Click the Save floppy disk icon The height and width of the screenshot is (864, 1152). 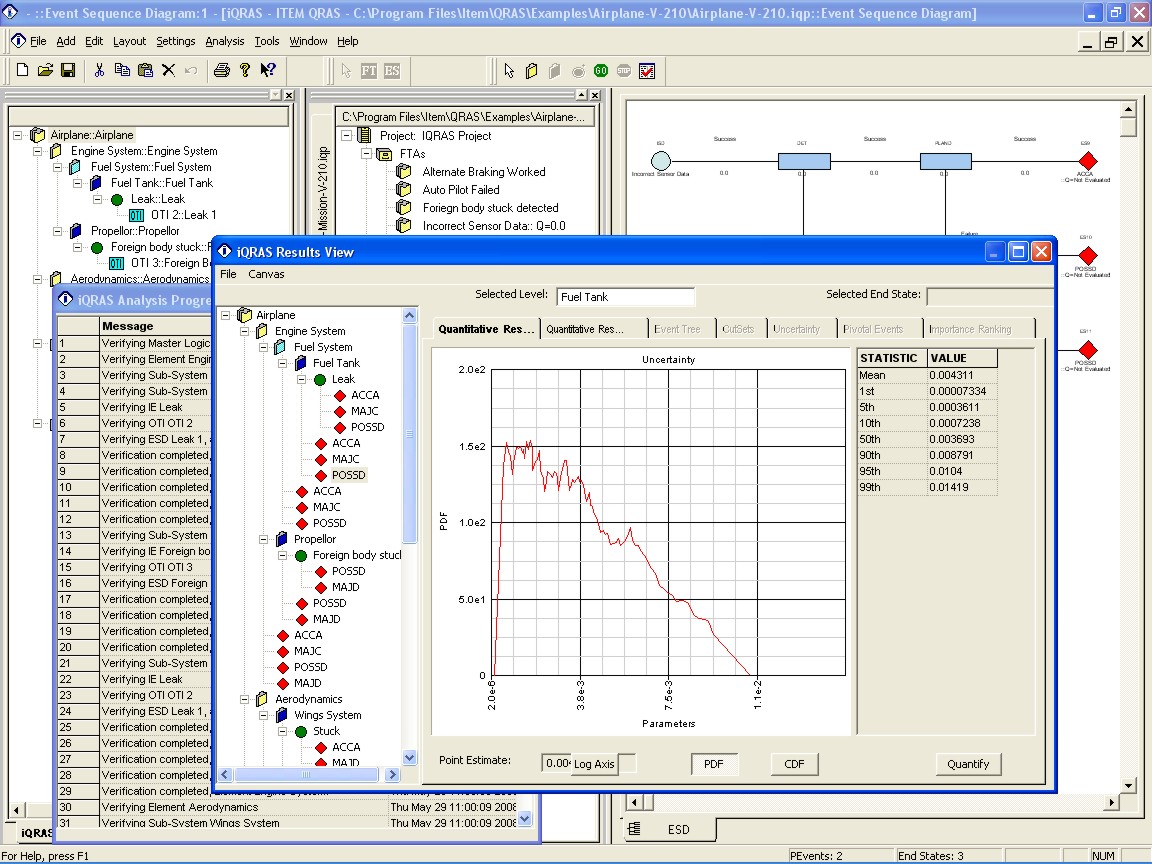pyautogui.click(x=68, y=71)
